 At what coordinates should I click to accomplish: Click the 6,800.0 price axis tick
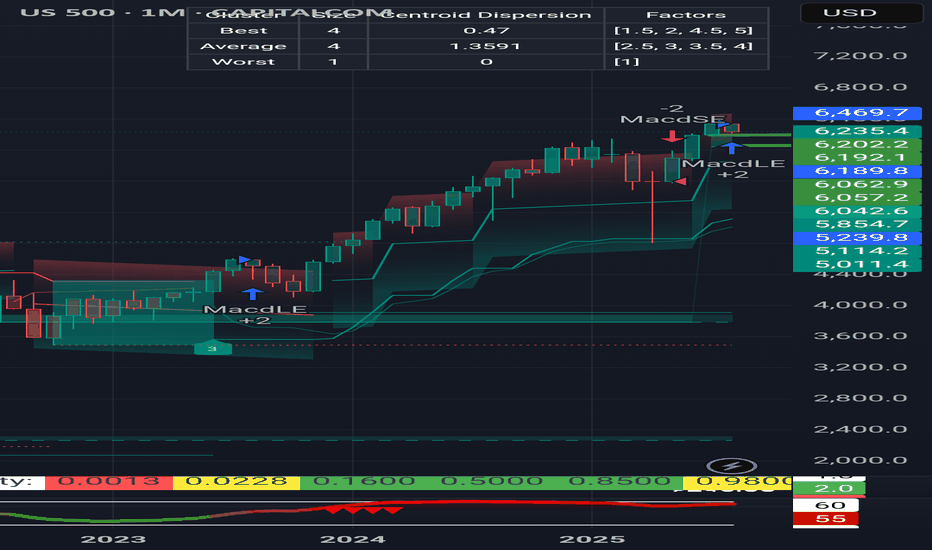(x=860, y=87)
